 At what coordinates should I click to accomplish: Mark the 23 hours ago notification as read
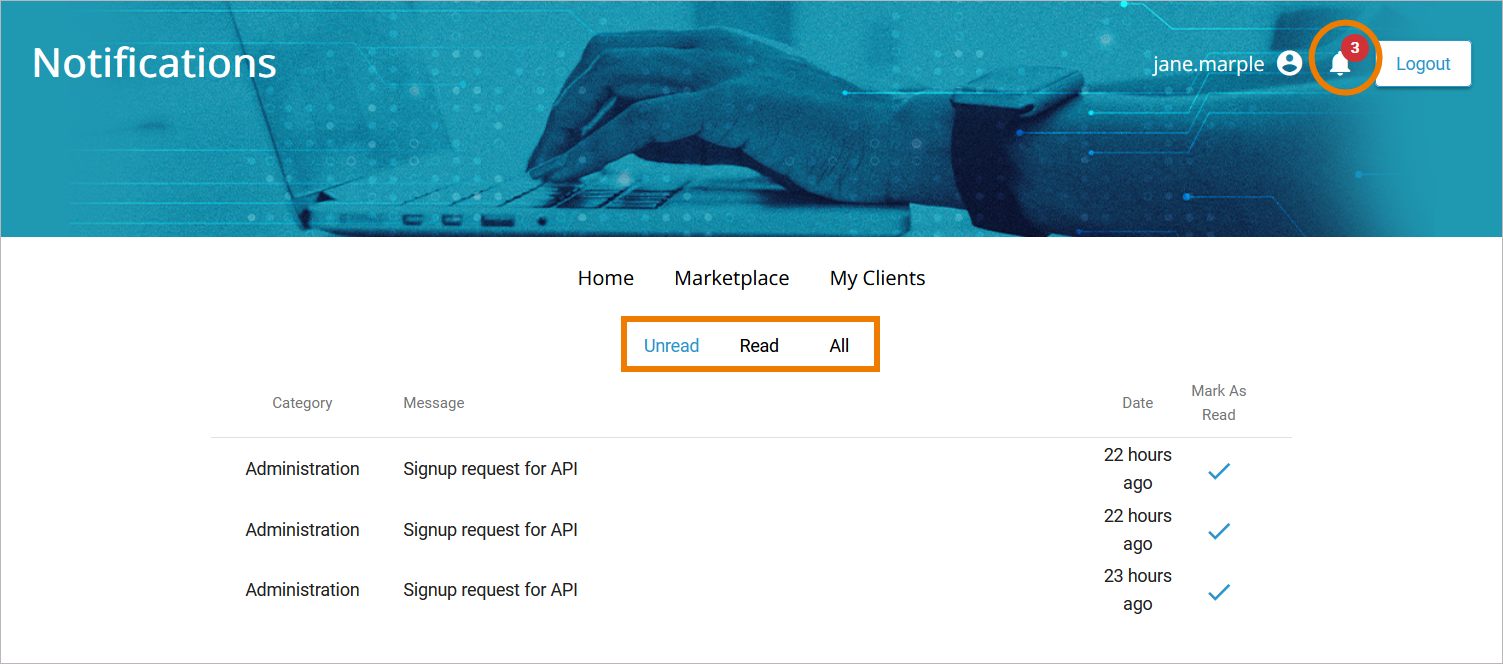1218,592
